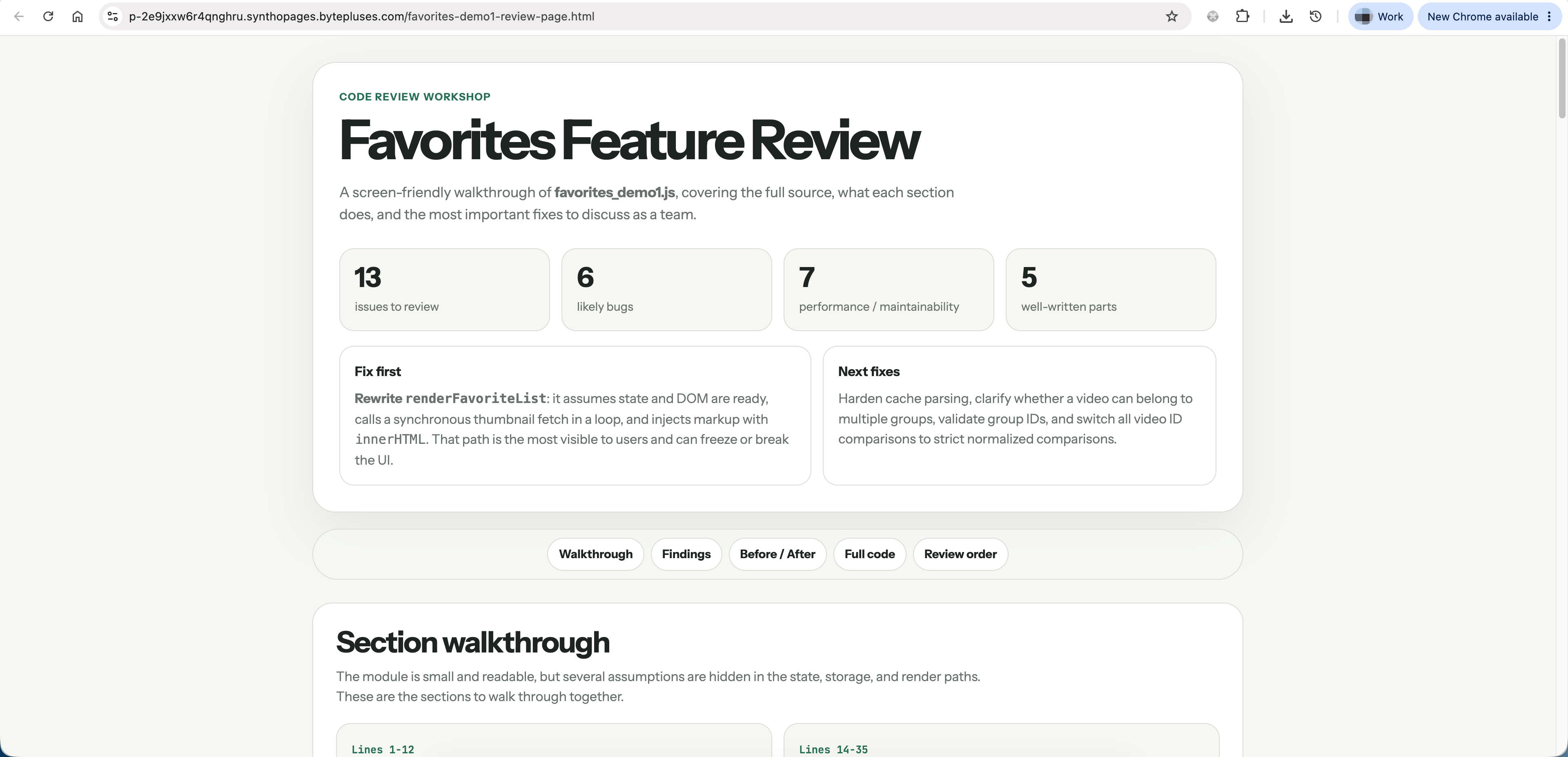This screenshot has height=757, width=1568.
Task: Jump to the Review order section
Action: tap(960, 554)
